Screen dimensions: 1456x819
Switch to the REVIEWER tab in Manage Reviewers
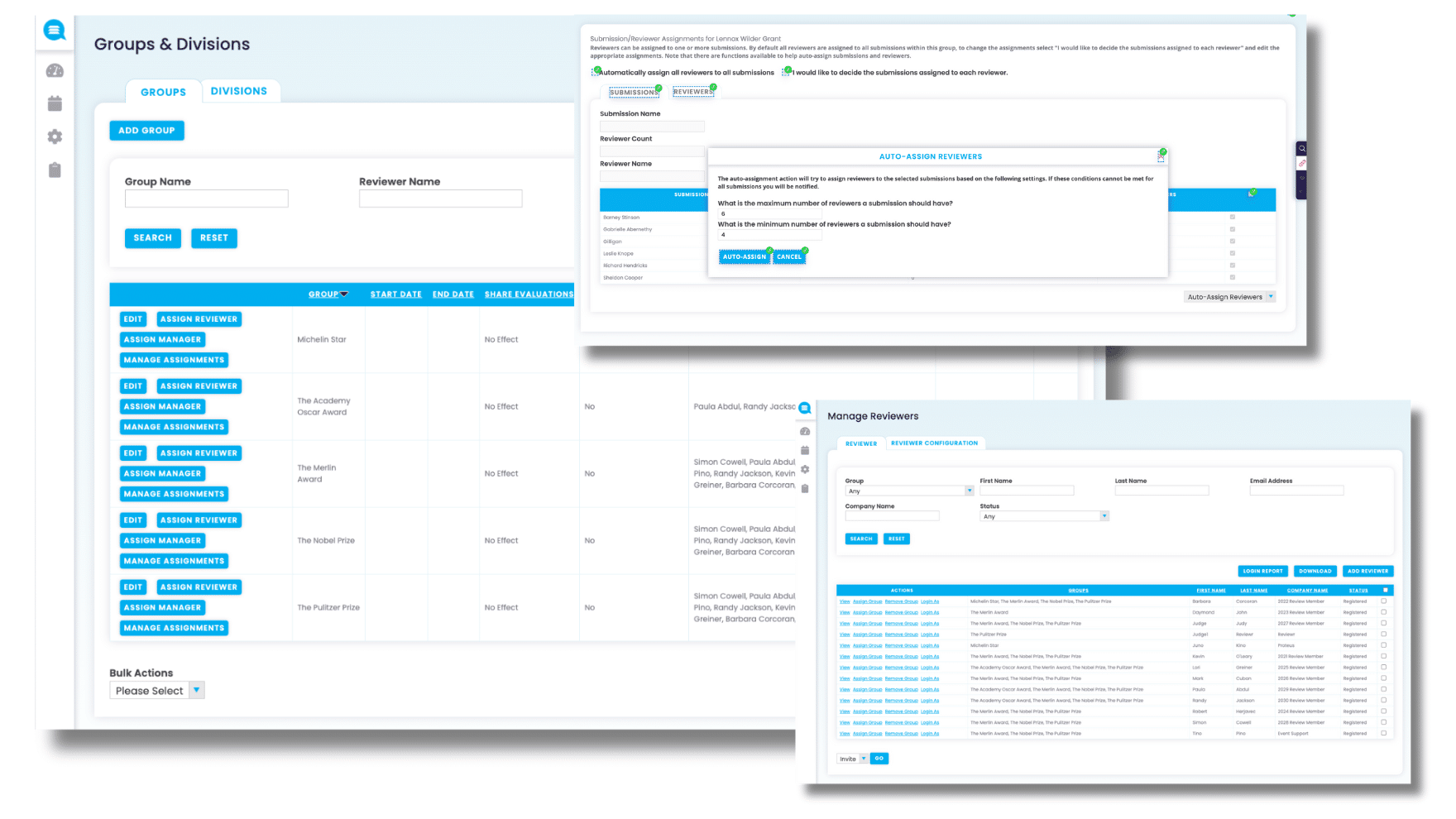861,443
